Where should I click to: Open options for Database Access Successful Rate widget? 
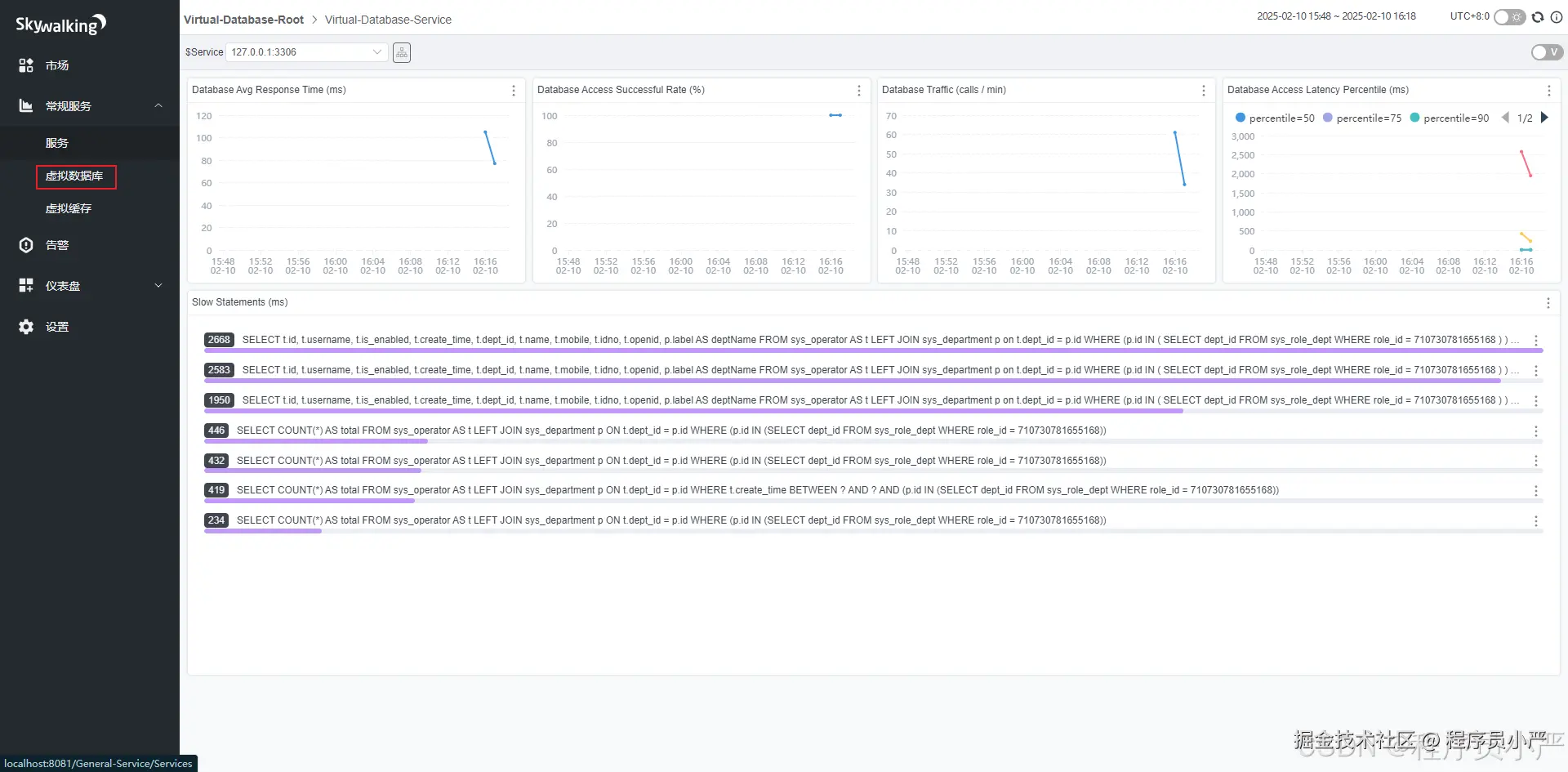[859, 91]
